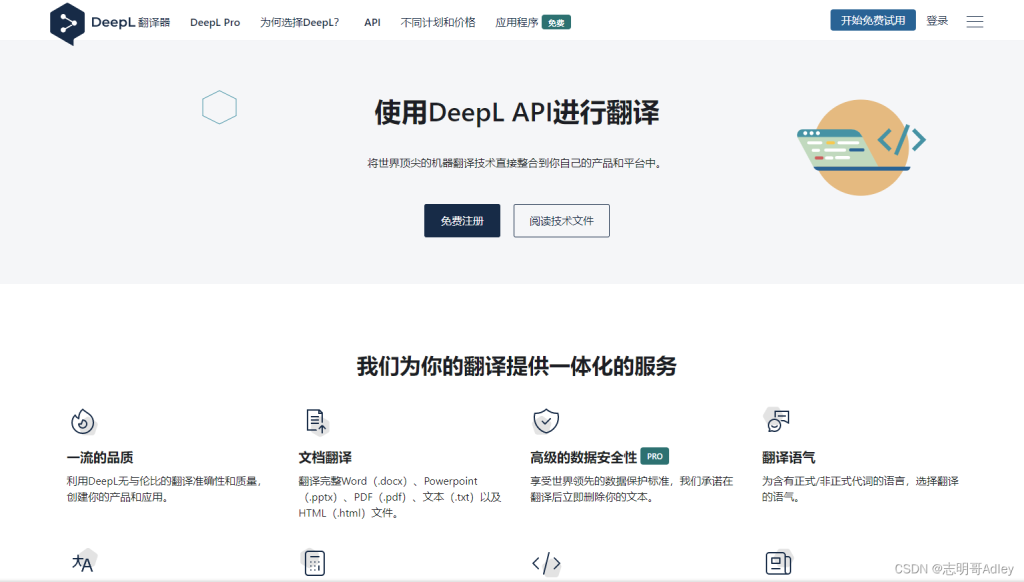Open 不同计划和价格 in the navbar
The width and height of the screenshot is (1024, 582).
pos(438,21)
